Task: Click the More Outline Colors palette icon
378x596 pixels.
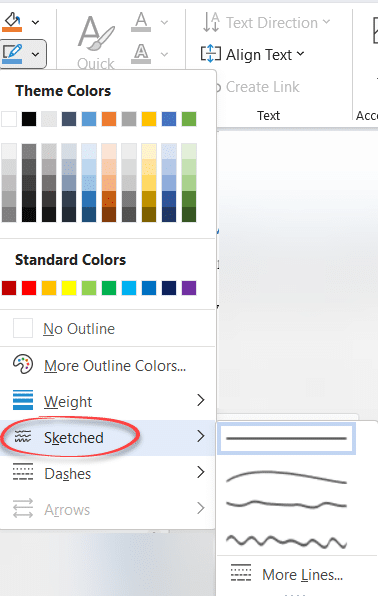Action: click(23, 365)
